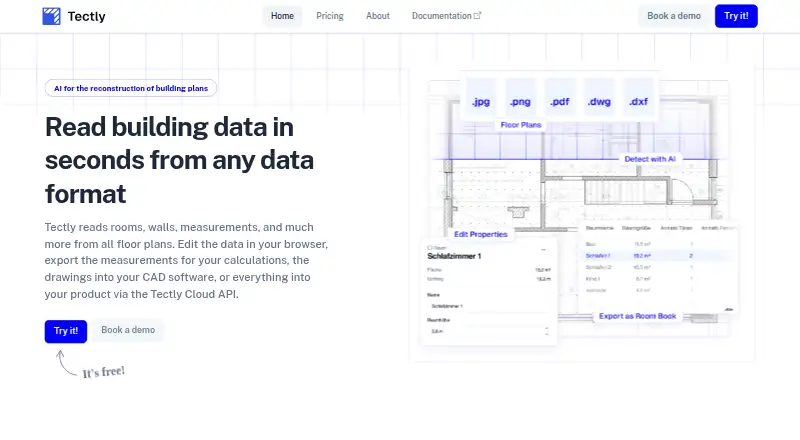Select the .pdf file format tile
The height and width of the screenshot is (440, 800).
(560, 99)
